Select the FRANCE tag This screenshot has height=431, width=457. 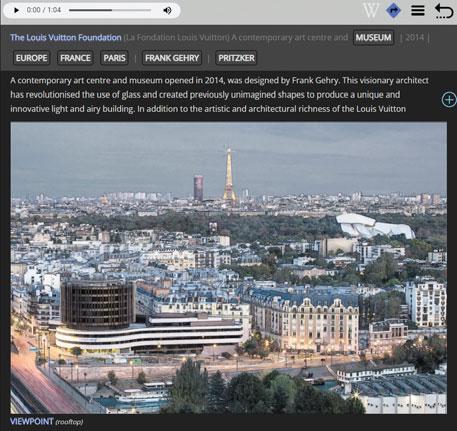click(x=75, y=58)
